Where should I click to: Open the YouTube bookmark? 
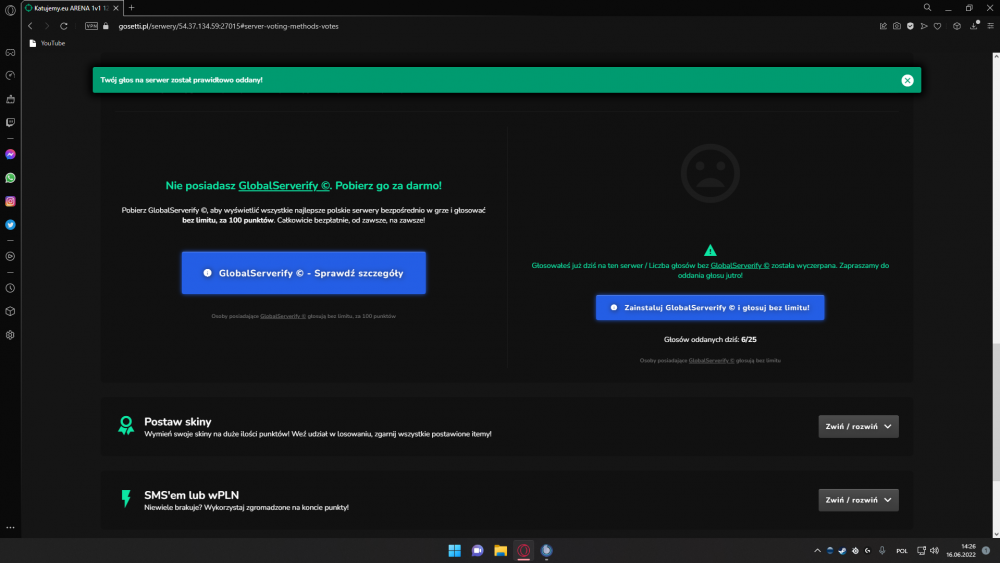[x=47, y=43]
